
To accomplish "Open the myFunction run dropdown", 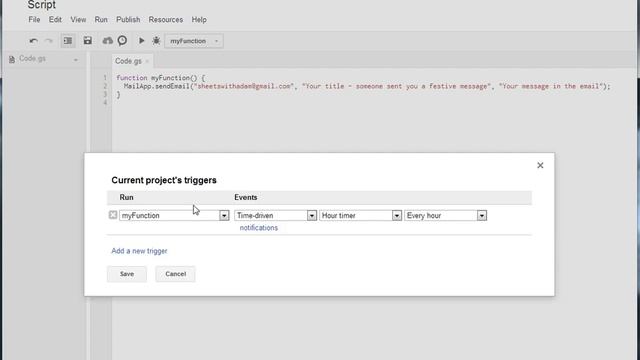I will click(x=174, y=216).
